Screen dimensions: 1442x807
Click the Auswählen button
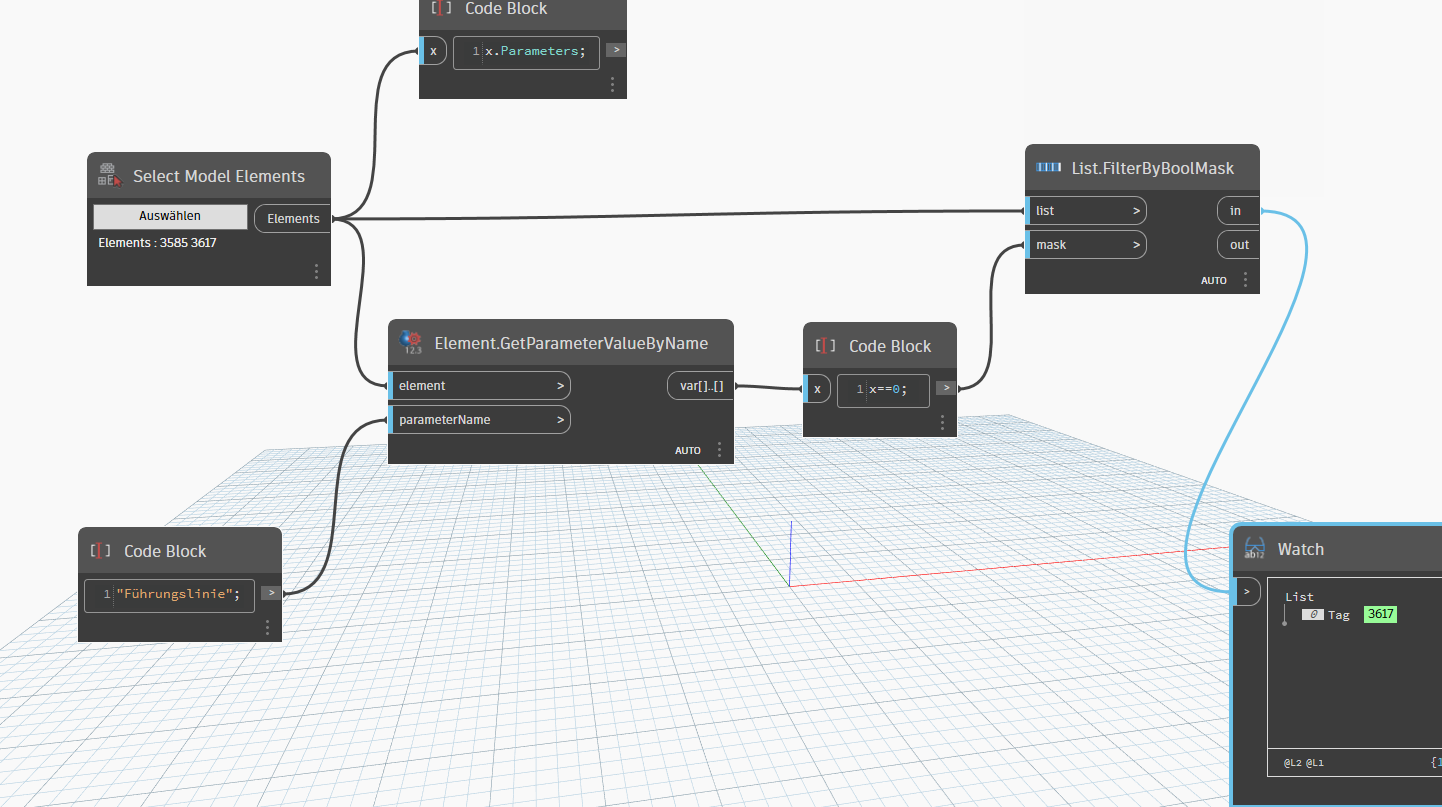point(170,216)
